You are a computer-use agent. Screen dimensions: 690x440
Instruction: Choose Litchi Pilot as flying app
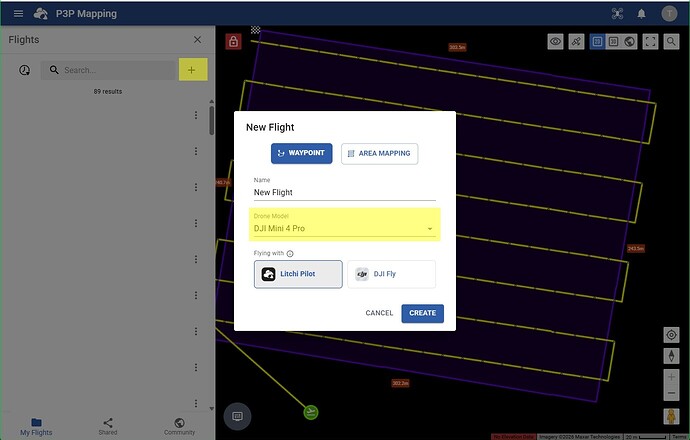298,274
